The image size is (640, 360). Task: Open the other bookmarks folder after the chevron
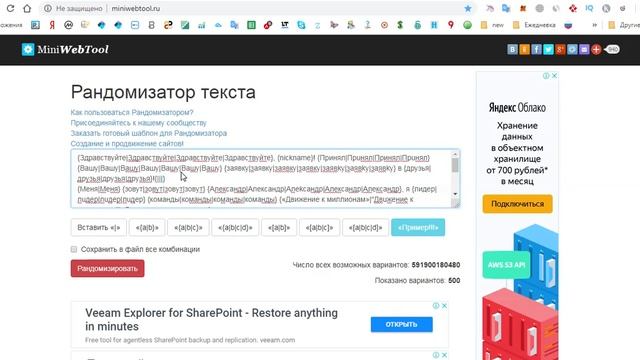623,25
